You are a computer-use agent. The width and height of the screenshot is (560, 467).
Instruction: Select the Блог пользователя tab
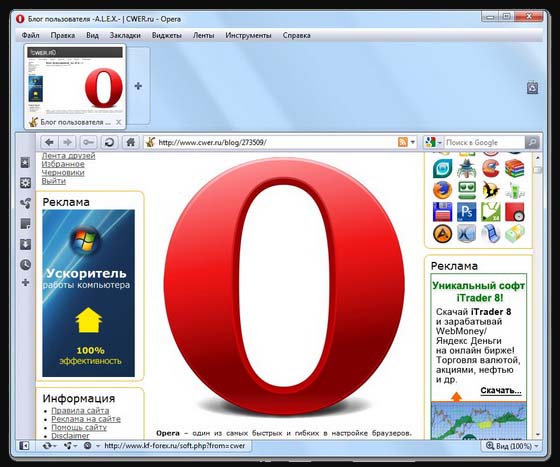tap(75, 86)
